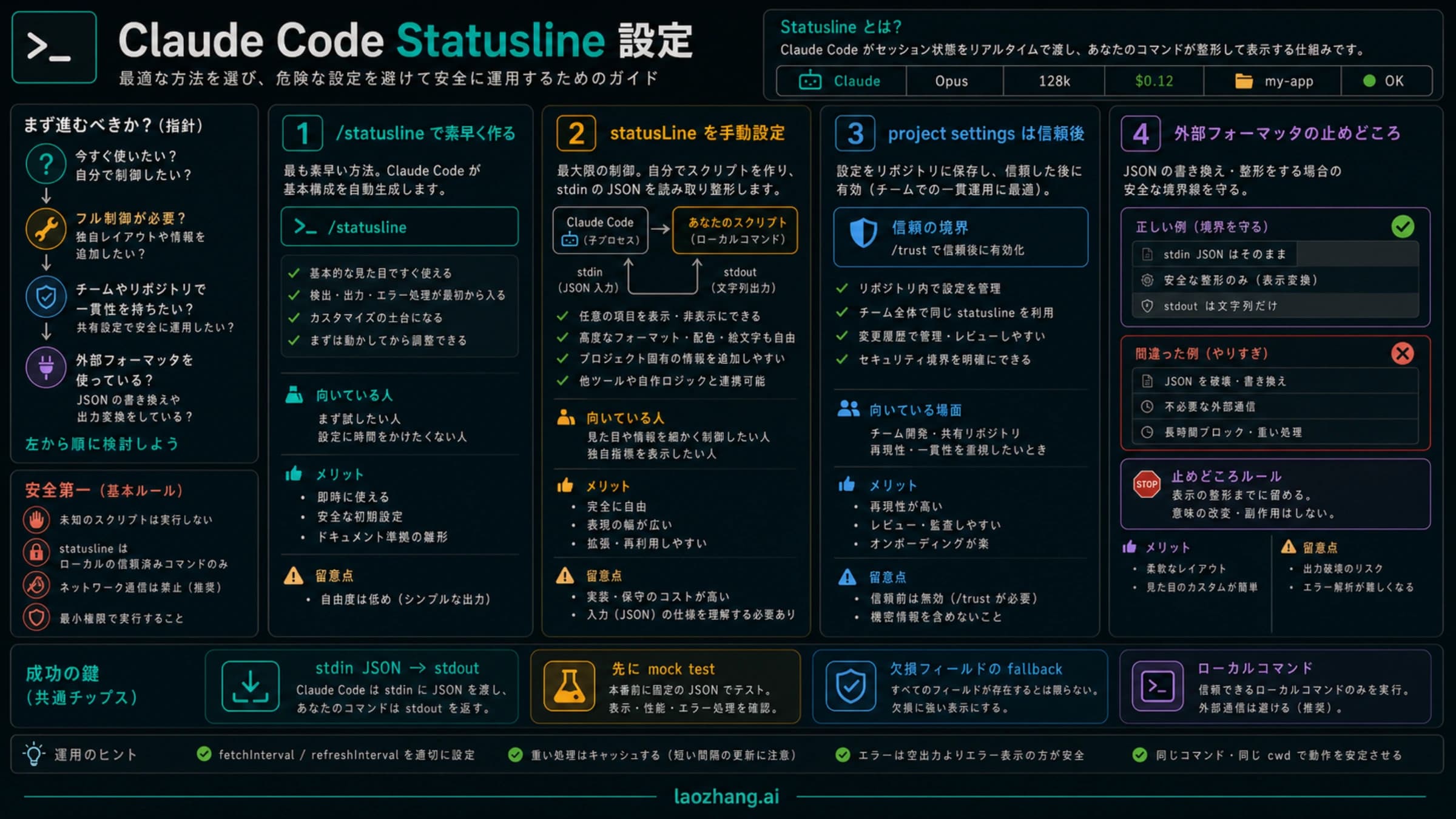This screenshot has width=1456, height=819.
Task: Click the lightbulb 運用のヒント icon
Action: pyautogui.click(x=34, y=754)
